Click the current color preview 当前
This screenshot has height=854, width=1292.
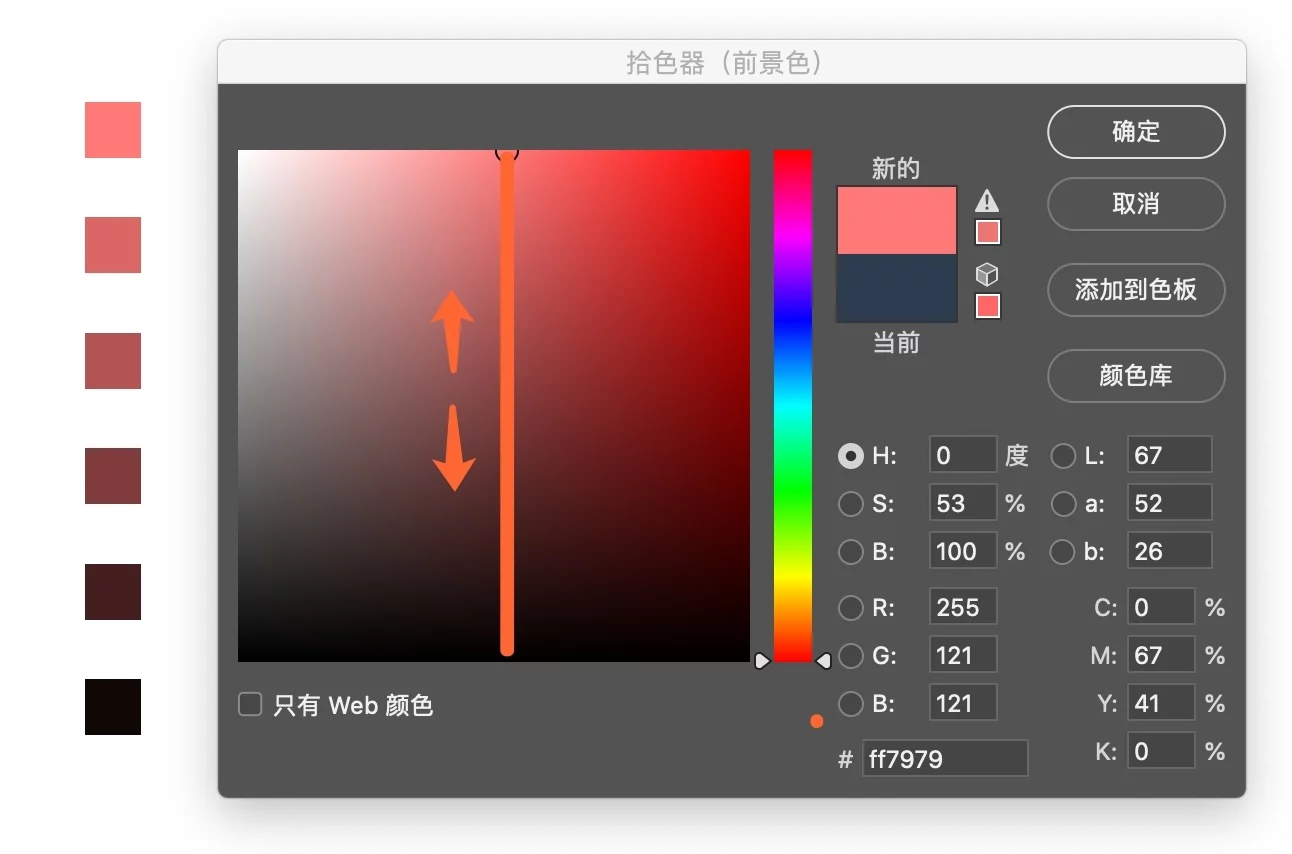coord(897,288)
